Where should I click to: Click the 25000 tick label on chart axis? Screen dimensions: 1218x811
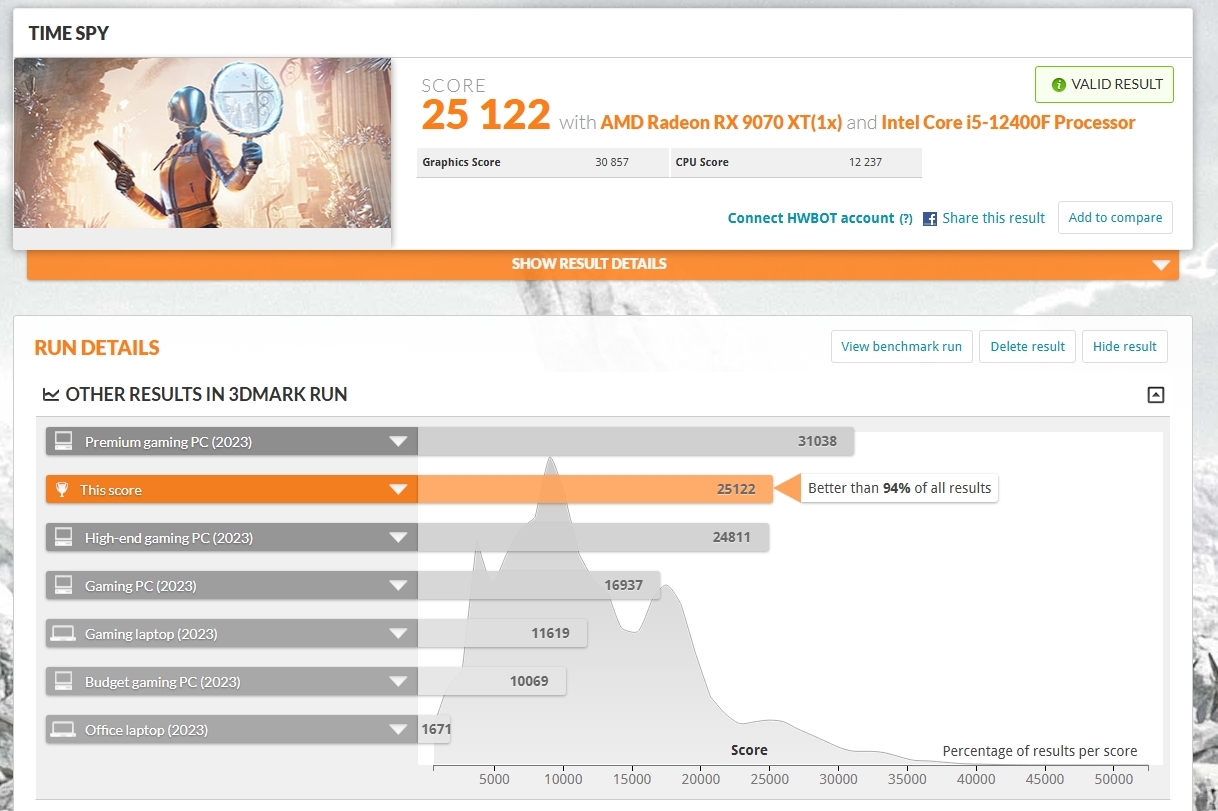[770, 780]
